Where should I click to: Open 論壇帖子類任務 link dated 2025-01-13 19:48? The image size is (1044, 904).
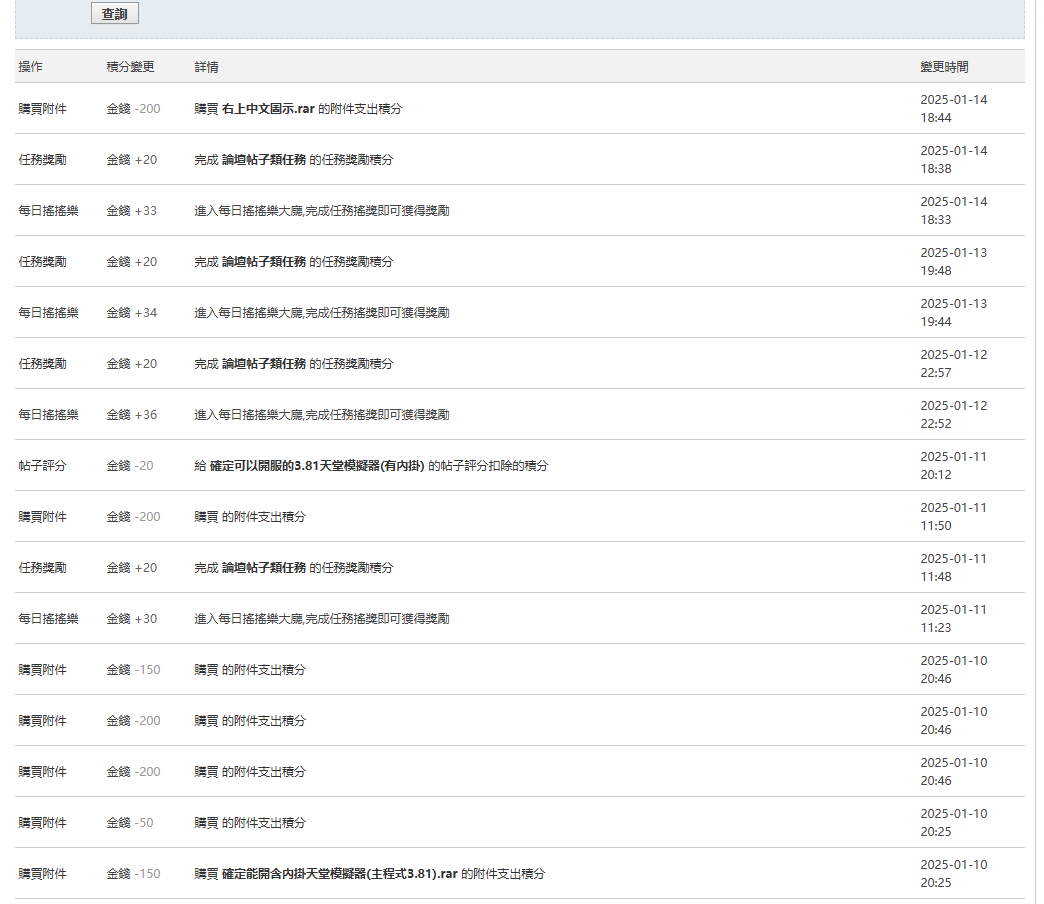(264, 262)
